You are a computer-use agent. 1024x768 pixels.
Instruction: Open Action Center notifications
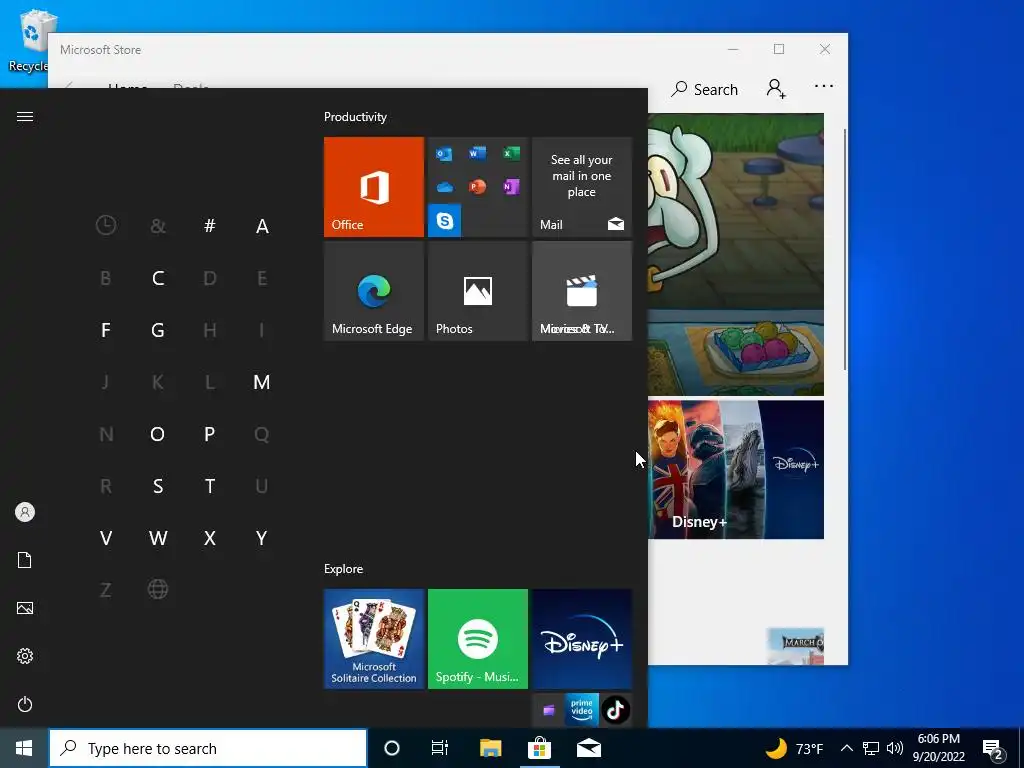(993, 749)
